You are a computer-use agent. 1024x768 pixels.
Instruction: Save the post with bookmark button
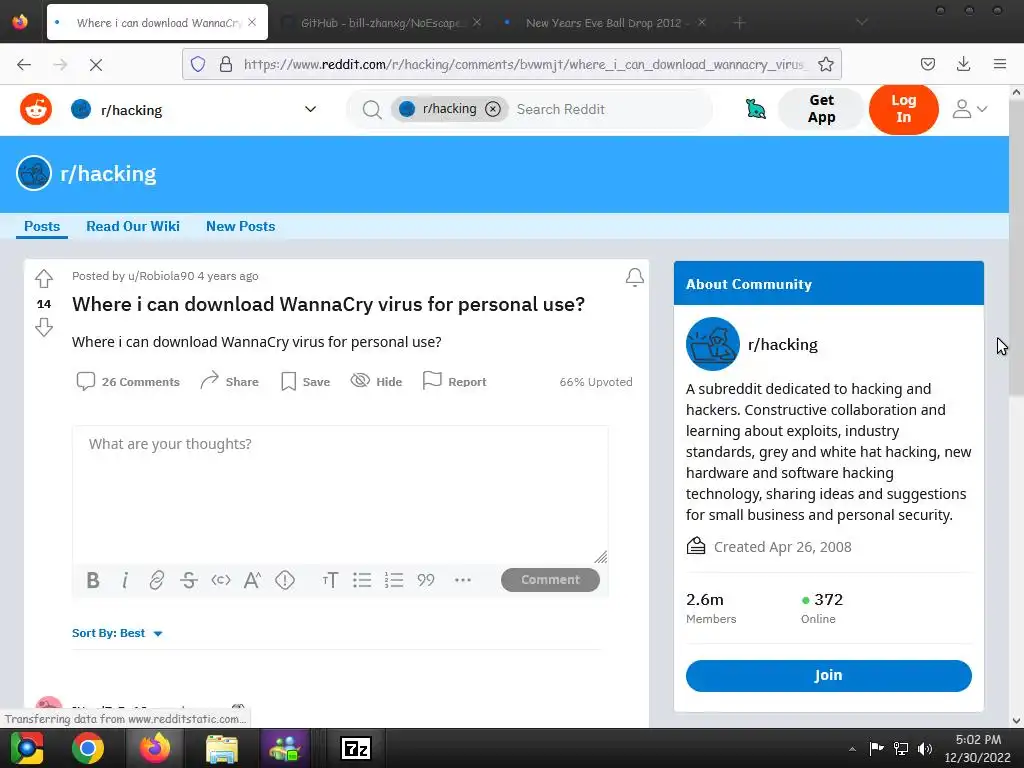click(305, 381)
